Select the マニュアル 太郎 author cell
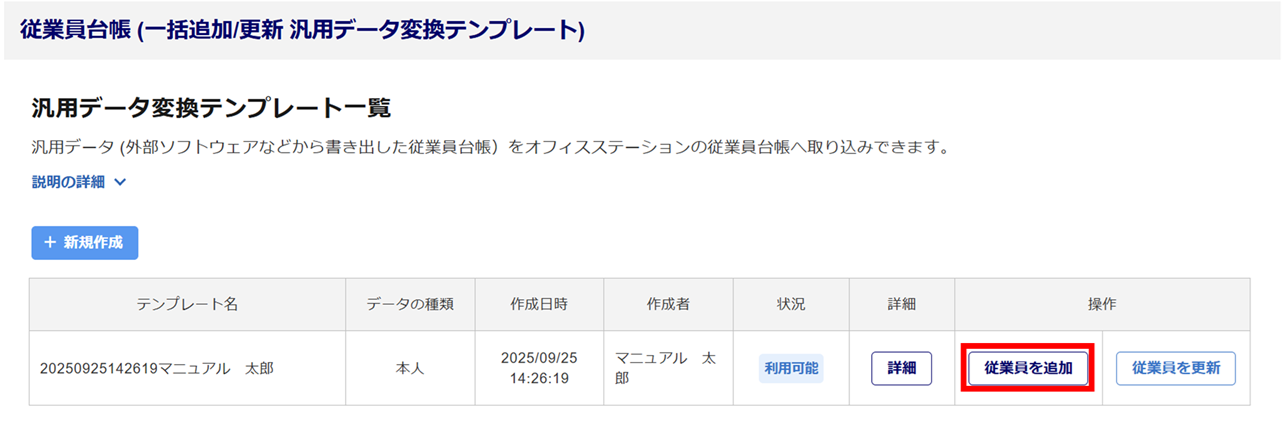This screenshot has height=421, width=1282. click(x=666, y=368)
